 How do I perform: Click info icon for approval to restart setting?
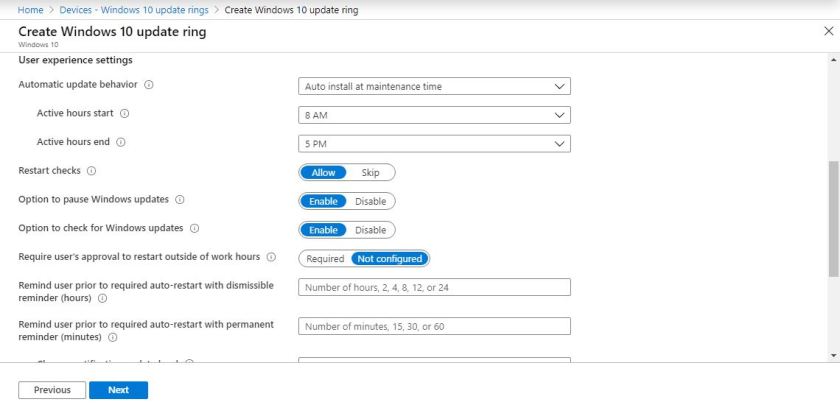tap(271, 257)
